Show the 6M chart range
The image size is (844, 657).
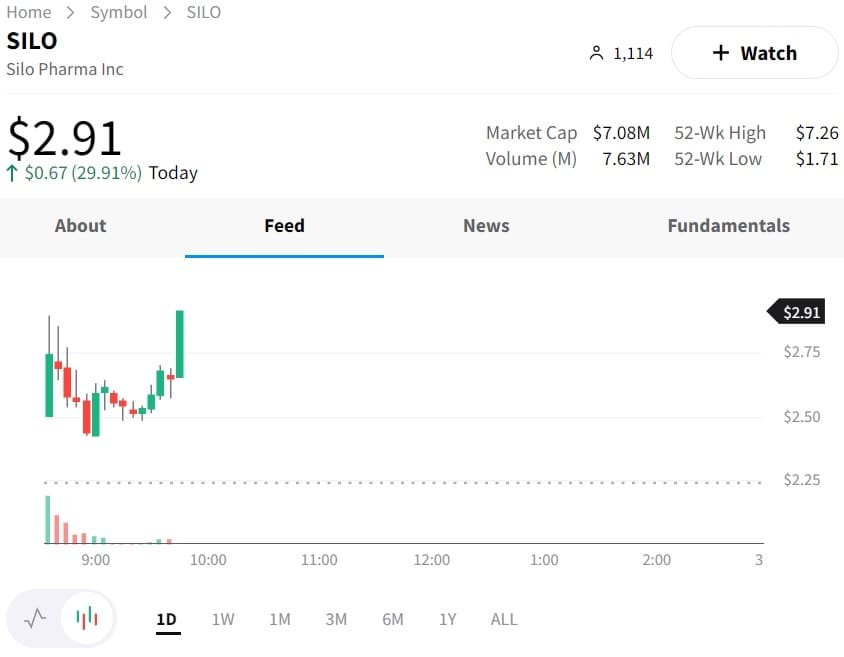[393, 620]
